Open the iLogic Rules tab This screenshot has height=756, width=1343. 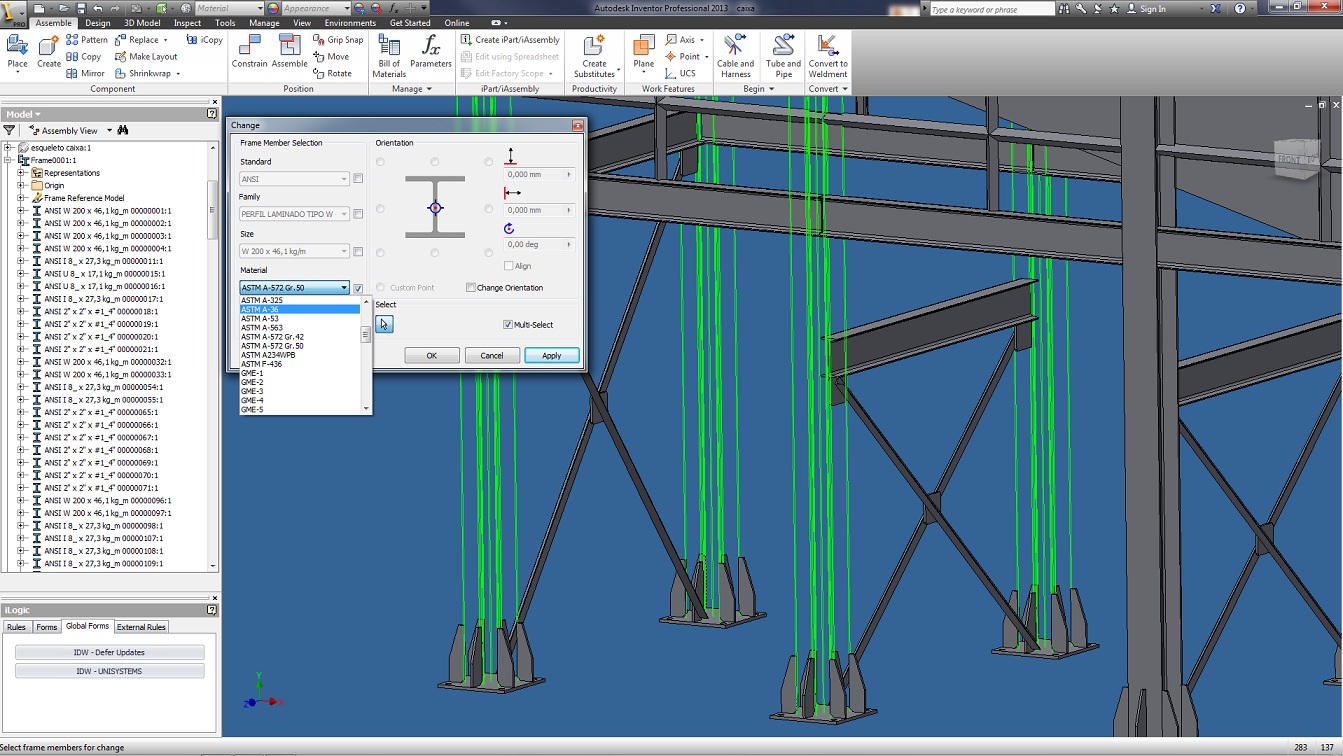tap(17, 627)
